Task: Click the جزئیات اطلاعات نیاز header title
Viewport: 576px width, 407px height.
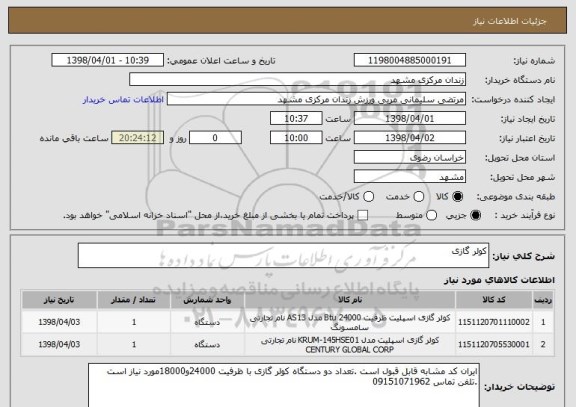Action: (x=510, y=21)
